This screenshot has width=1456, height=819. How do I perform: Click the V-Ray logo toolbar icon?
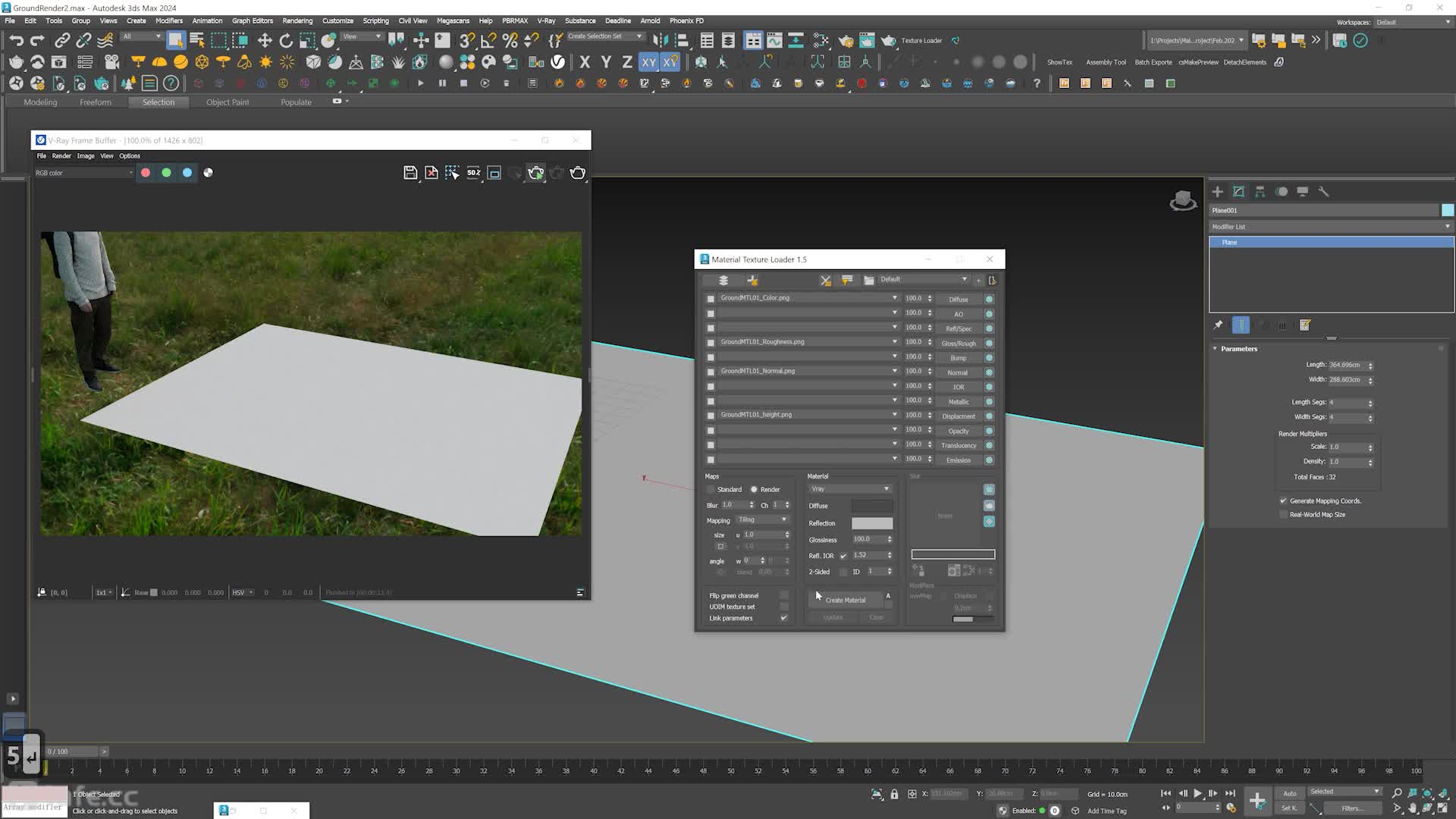coord(557,62)
